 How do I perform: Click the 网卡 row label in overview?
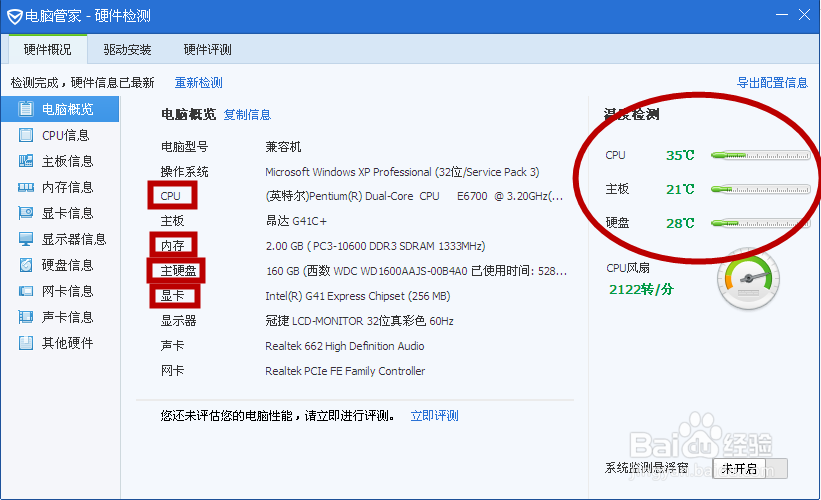coord(172,371)
